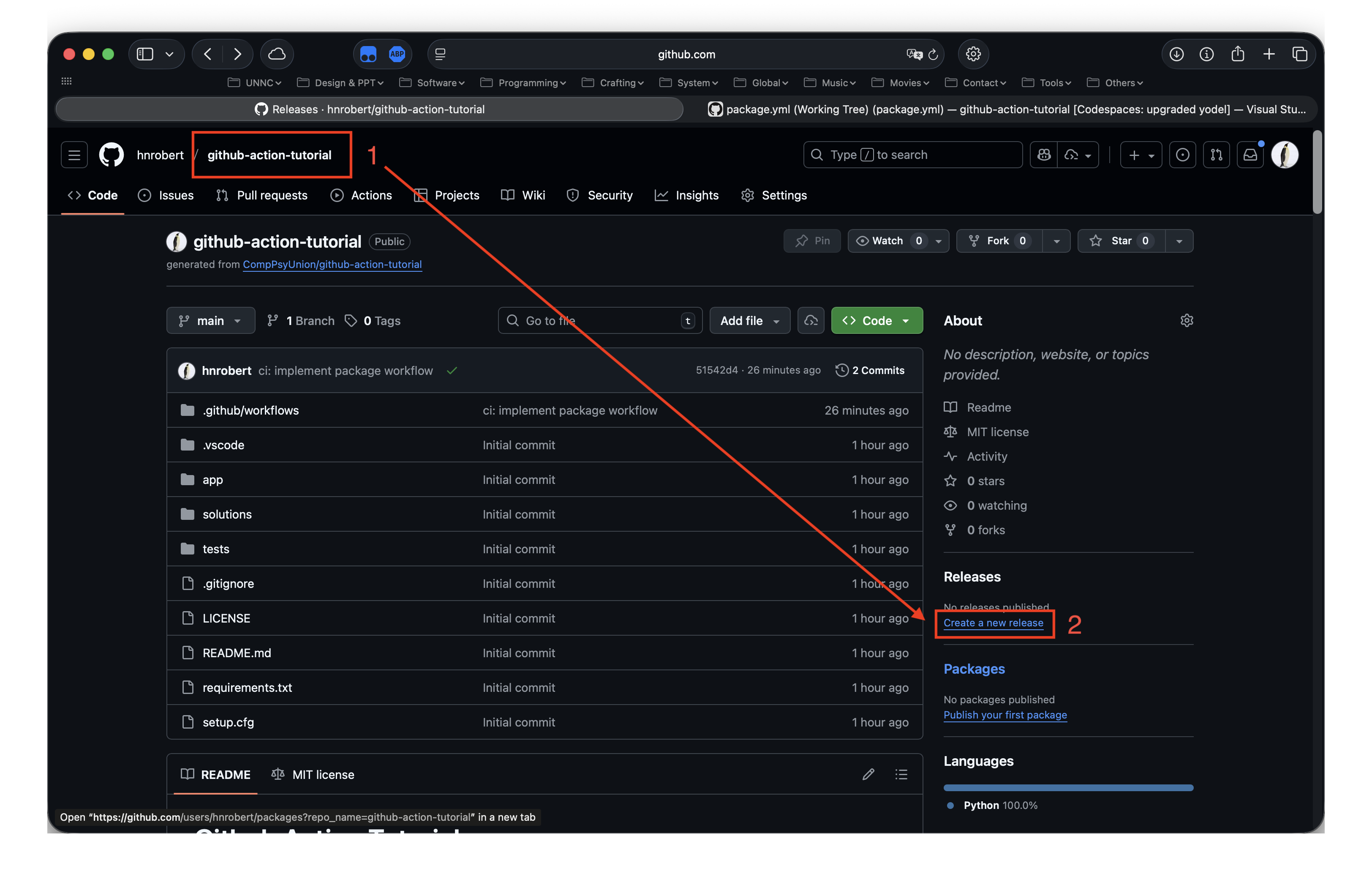Screen dimensions: 1372x896
Task: Open a new Safari tab with plus icon
Action: click(1269, 54)
